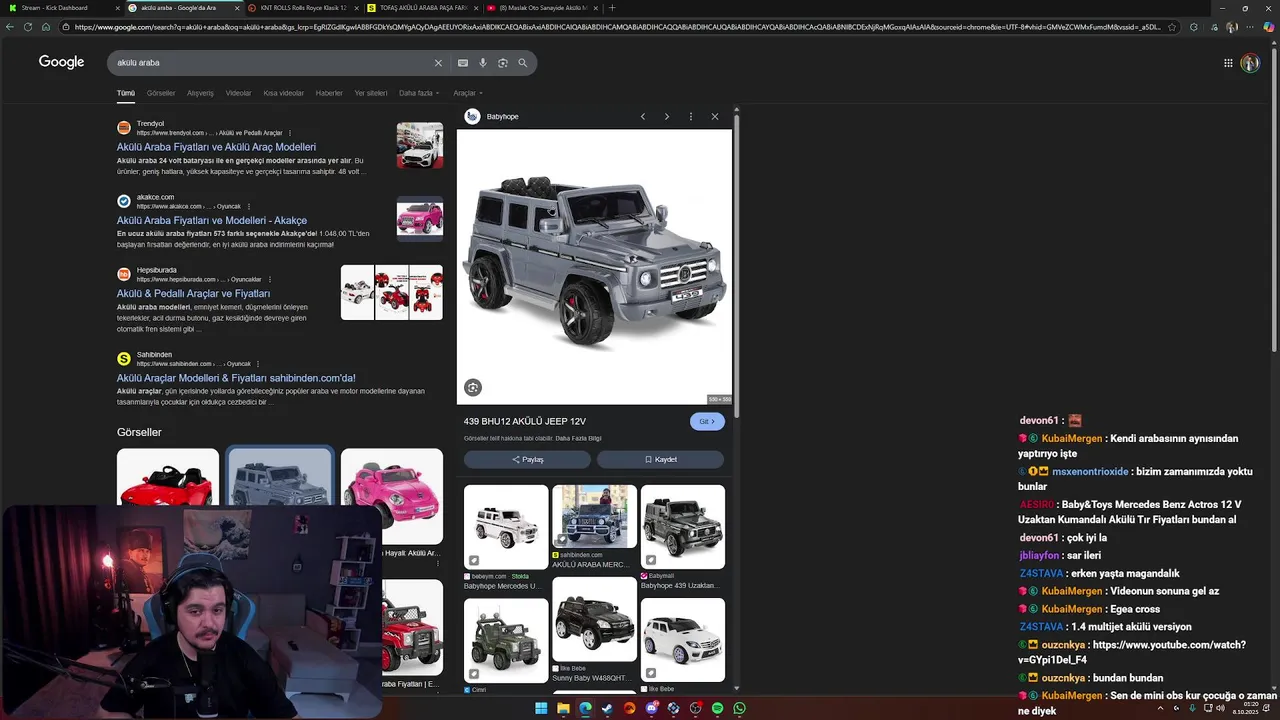
Task: Go back in browser history
Action: tap(10, 27)
